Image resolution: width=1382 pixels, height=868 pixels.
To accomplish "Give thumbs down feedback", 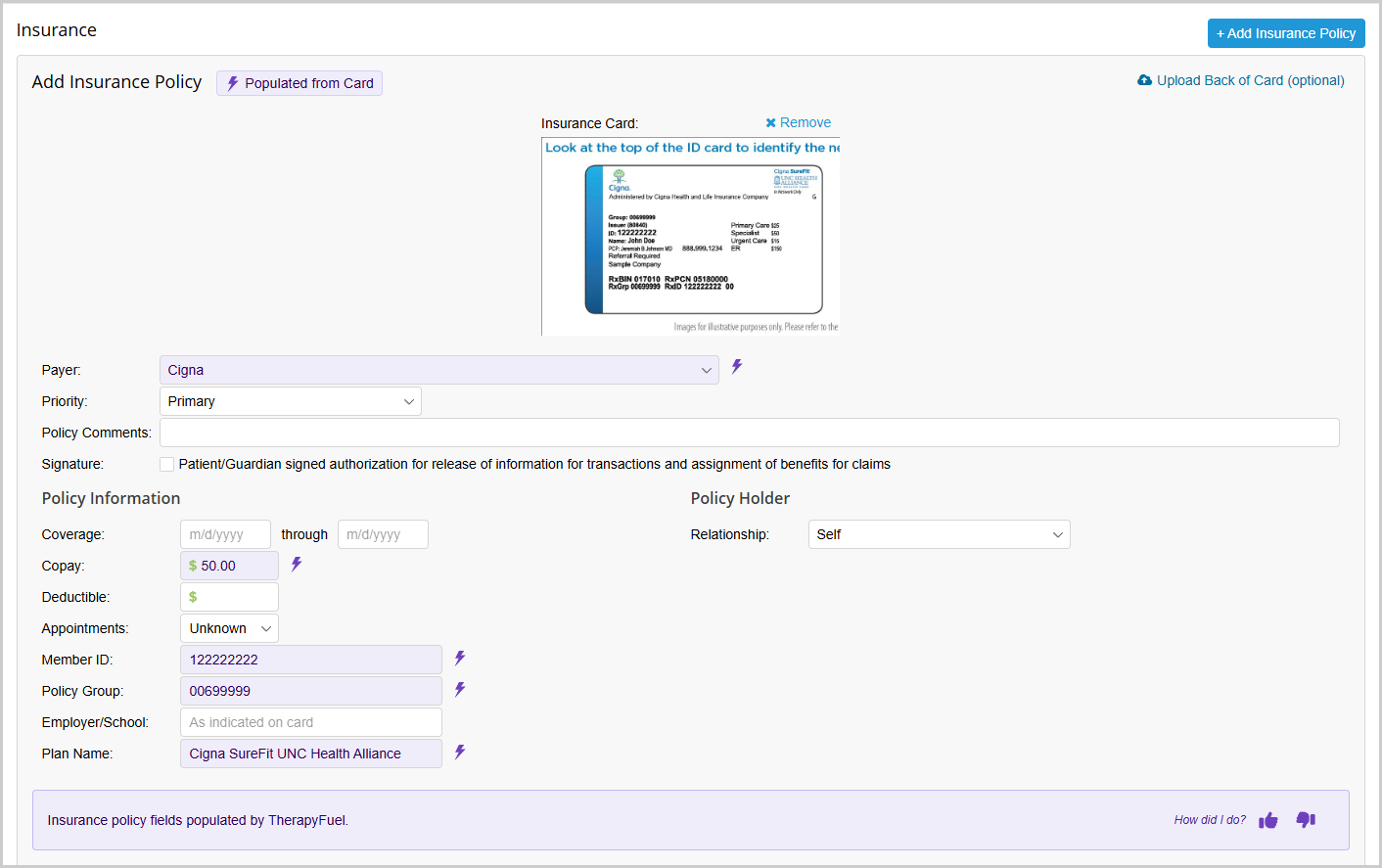I will 1306,820.
